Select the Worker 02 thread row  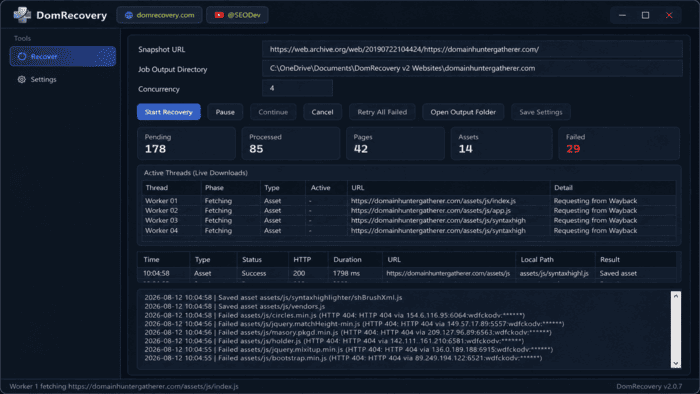point(409,211)
